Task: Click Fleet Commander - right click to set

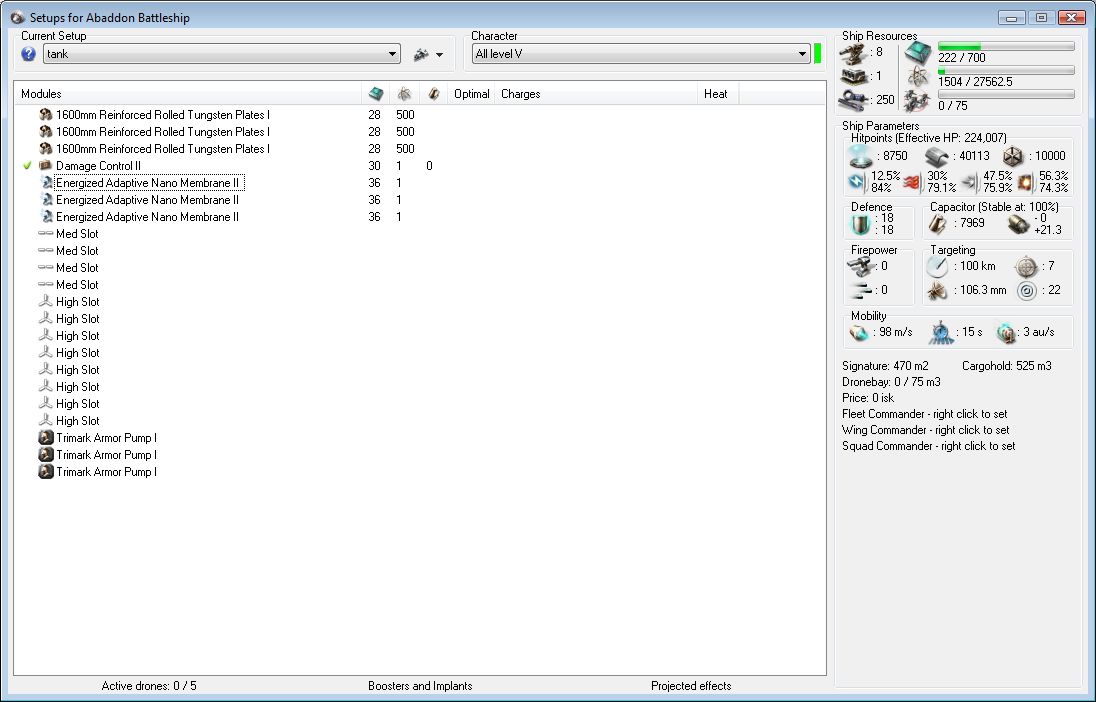Action: [925, 414]
